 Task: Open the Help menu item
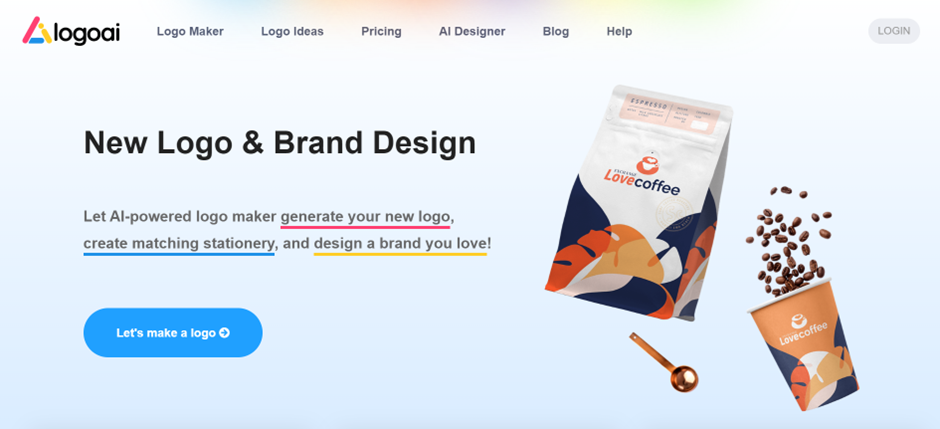619,31
